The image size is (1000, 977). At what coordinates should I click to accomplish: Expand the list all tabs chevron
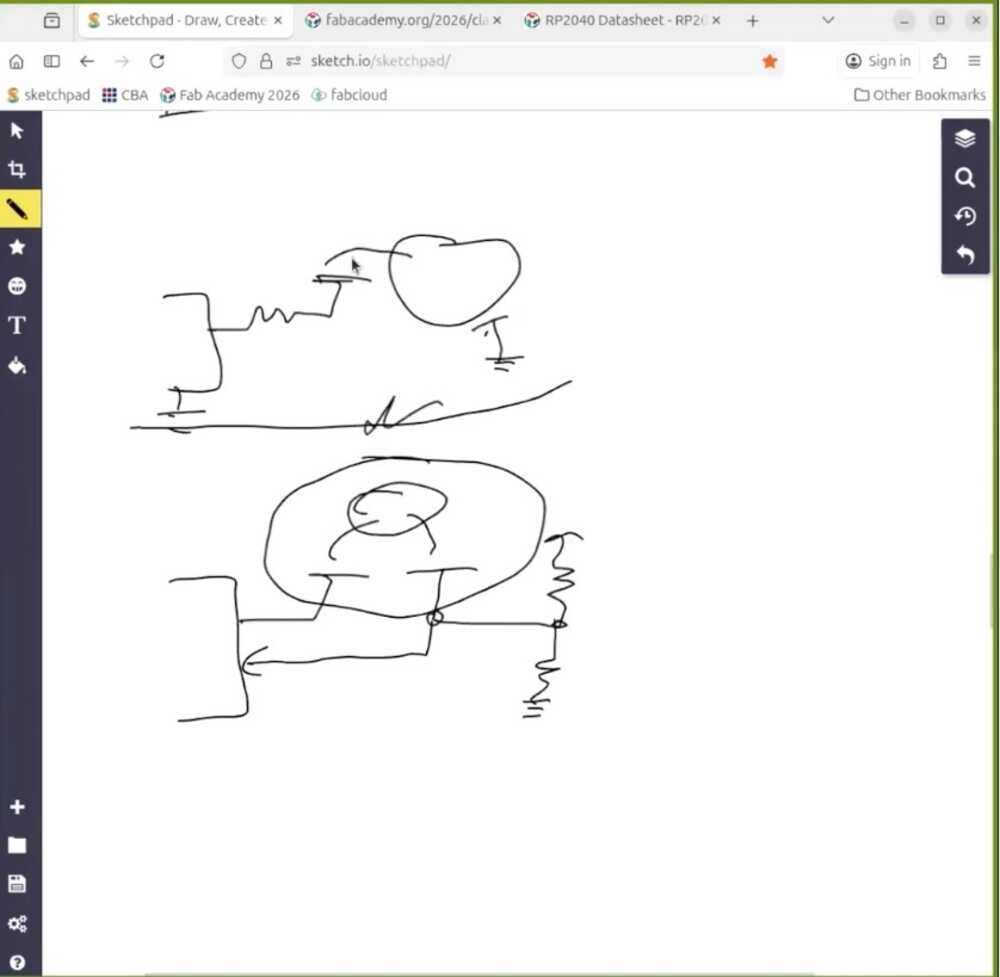828,20
